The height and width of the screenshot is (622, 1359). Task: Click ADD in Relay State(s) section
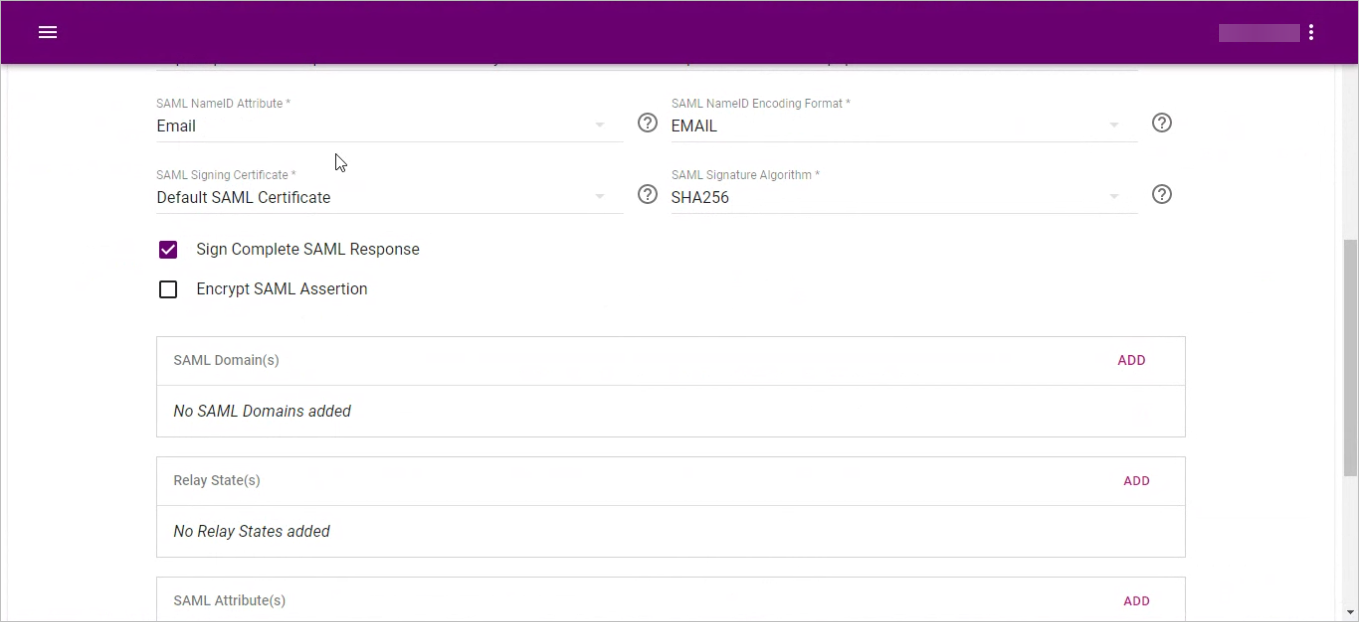click(x=1136, y=481)
